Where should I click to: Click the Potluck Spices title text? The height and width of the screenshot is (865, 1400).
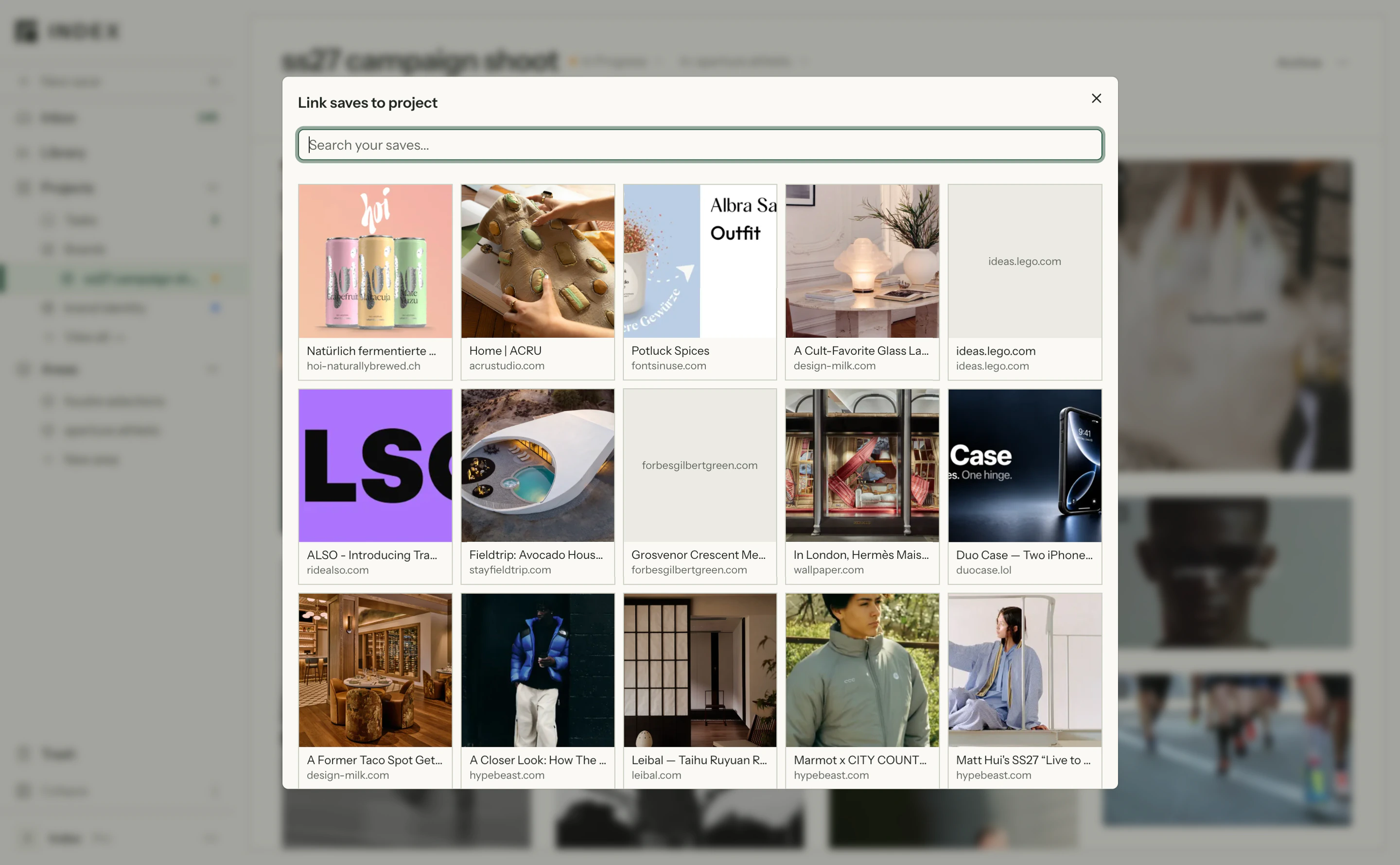tap(670, 351)
